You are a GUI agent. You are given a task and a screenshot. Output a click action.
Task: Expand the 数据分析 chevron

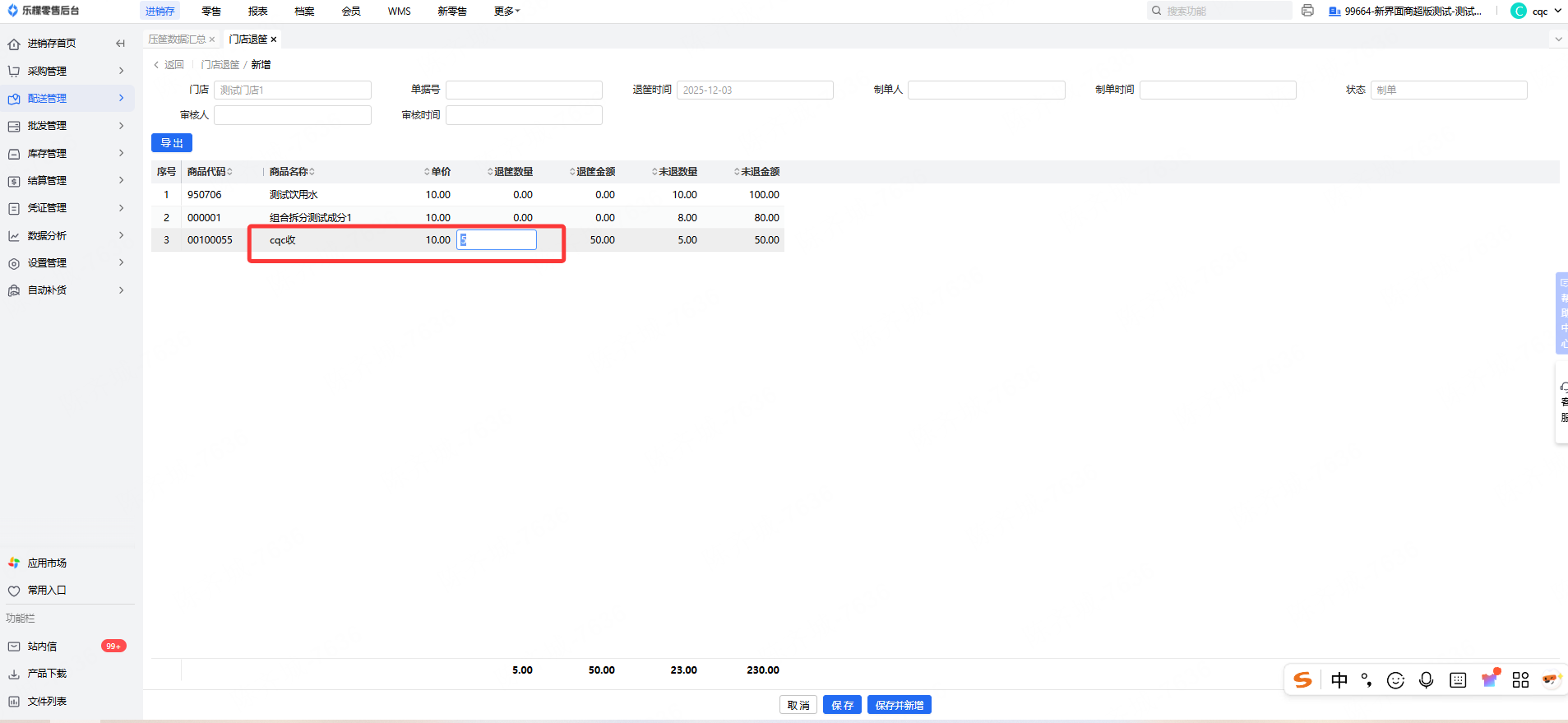[x=121, y=235]
